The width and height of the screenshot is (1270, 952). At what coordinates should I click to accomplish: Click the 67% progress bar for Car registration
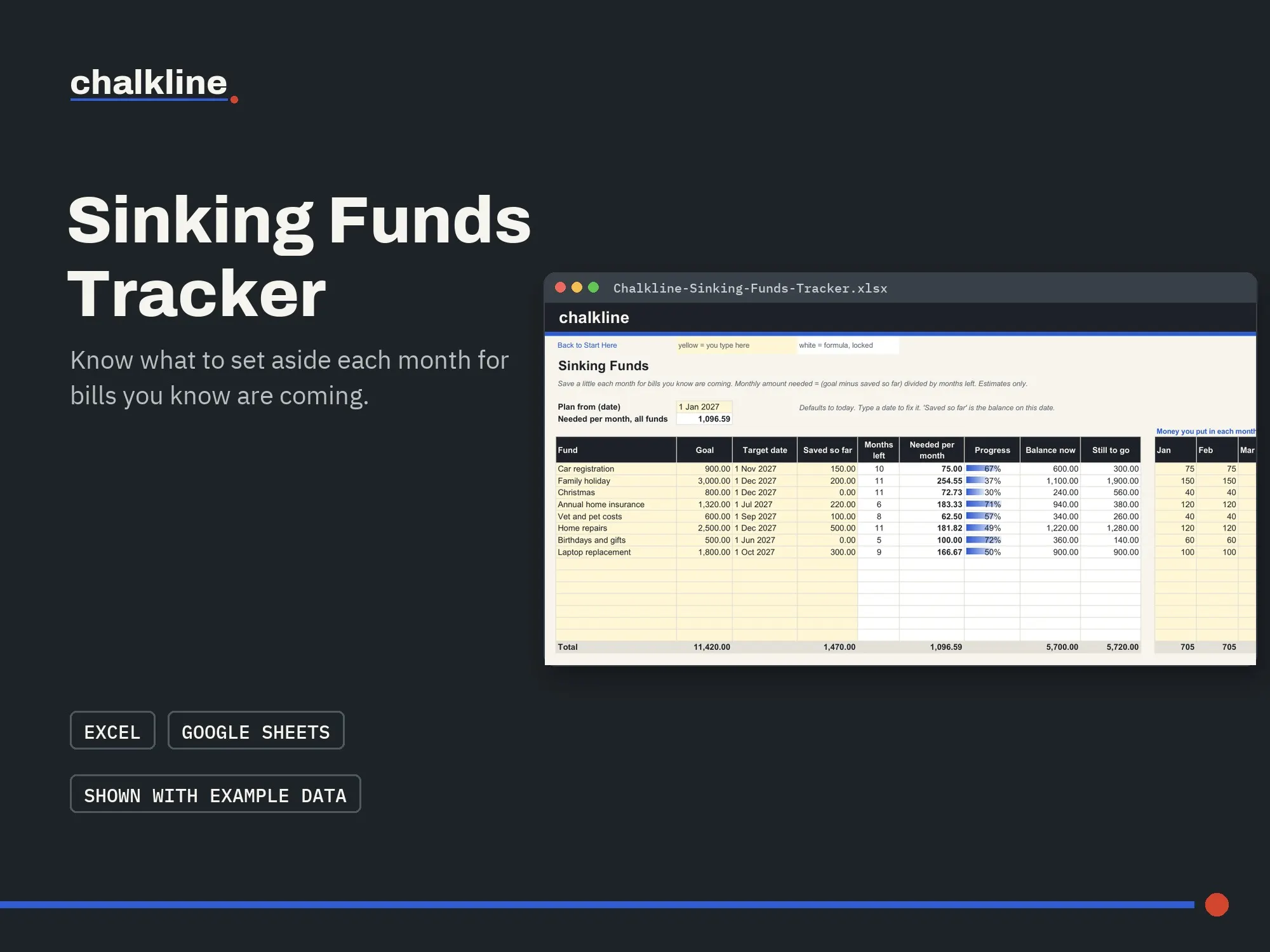pos(992,469)
